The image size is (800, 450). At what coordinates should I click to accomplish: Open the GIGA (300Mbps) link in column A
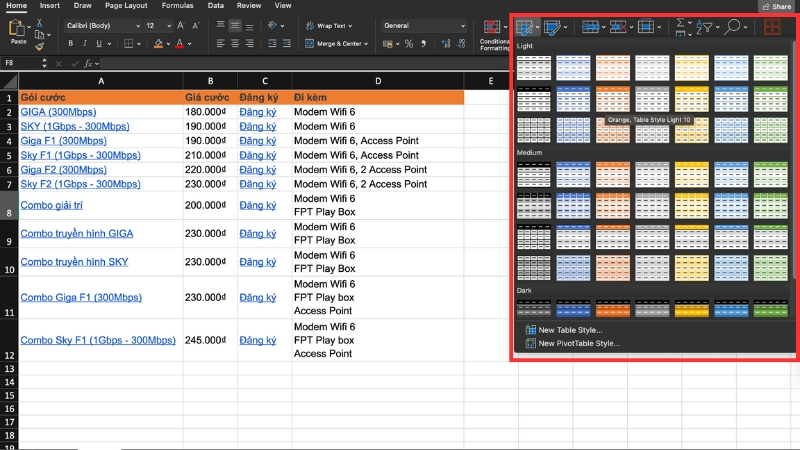(x=58, y=112)
